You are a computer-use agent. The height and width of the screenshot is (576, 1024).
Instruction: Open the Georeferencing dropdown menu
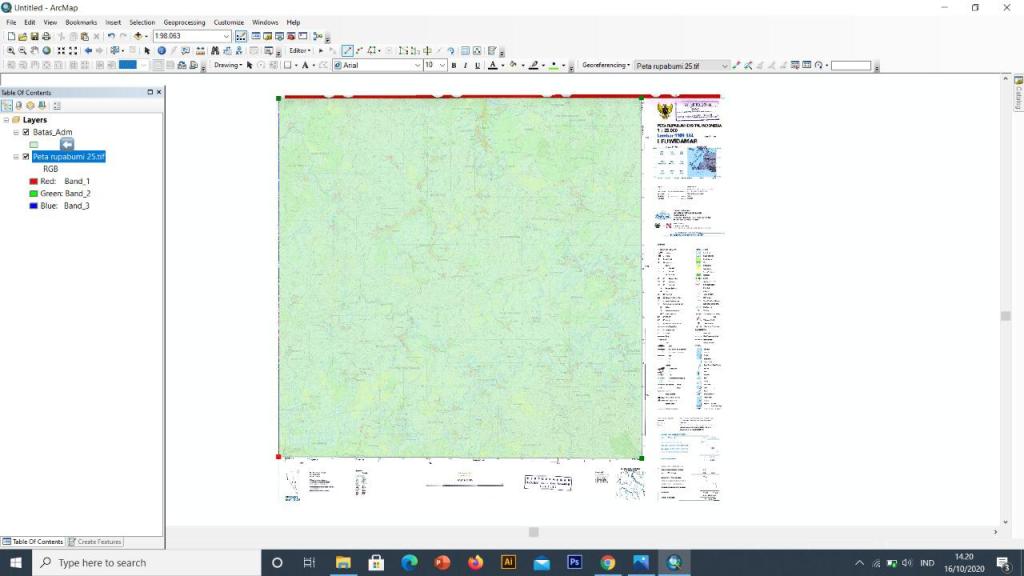(605, 65)
